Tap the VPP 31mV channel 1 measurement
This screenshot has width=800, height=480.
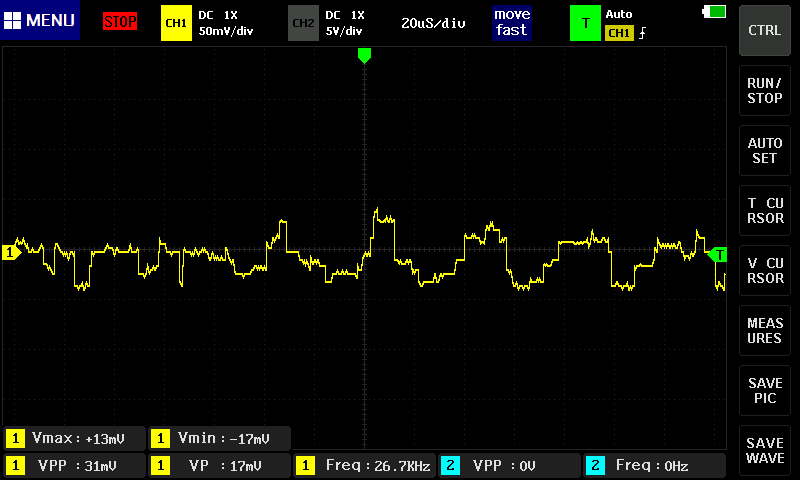coord(74,465)
